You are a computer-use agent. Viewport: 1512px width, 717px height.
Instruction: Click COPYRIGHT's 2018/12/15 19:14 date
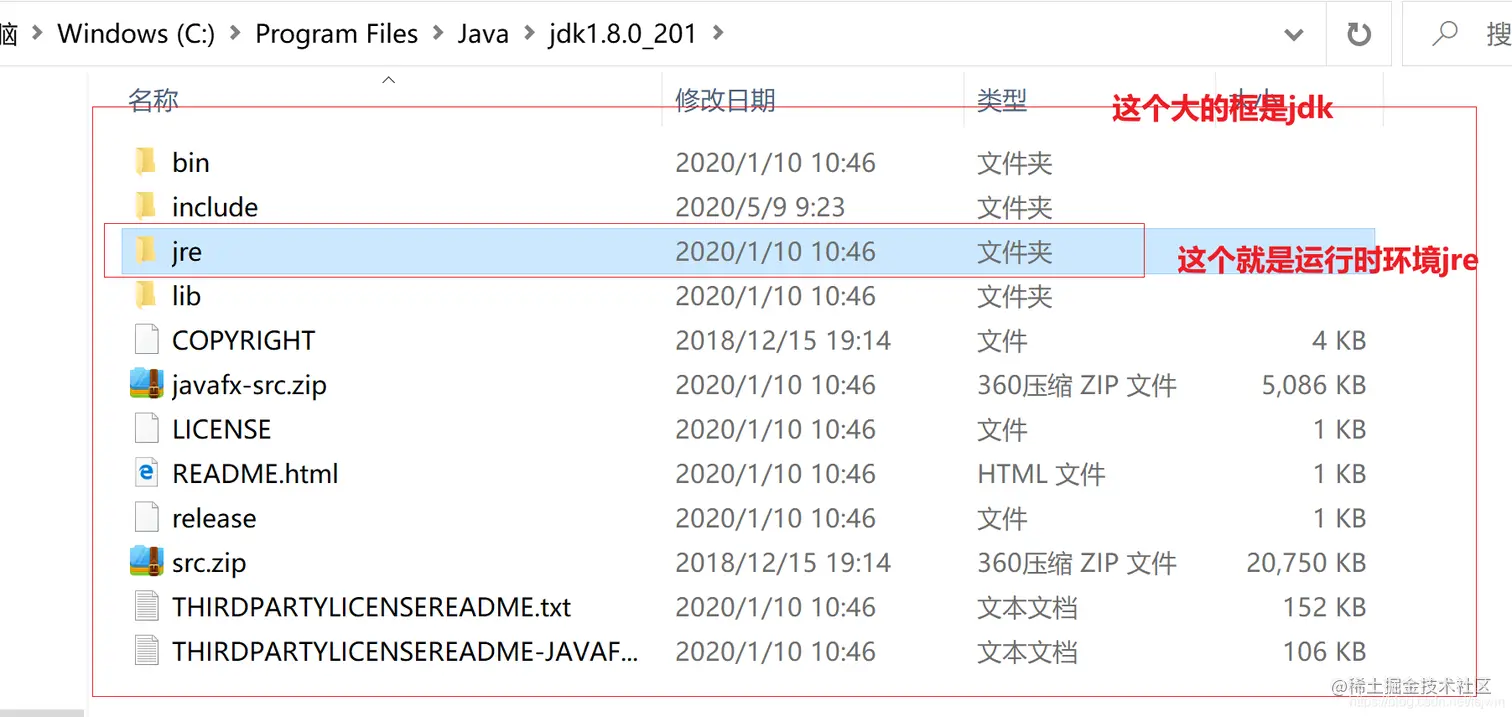tap(783, 340)
